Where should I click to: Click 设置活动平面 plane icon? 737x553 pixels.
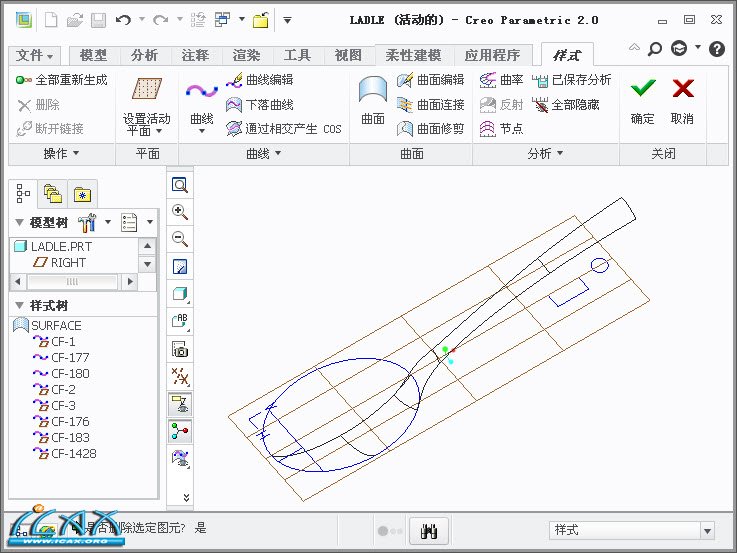(x=147, y=90)
